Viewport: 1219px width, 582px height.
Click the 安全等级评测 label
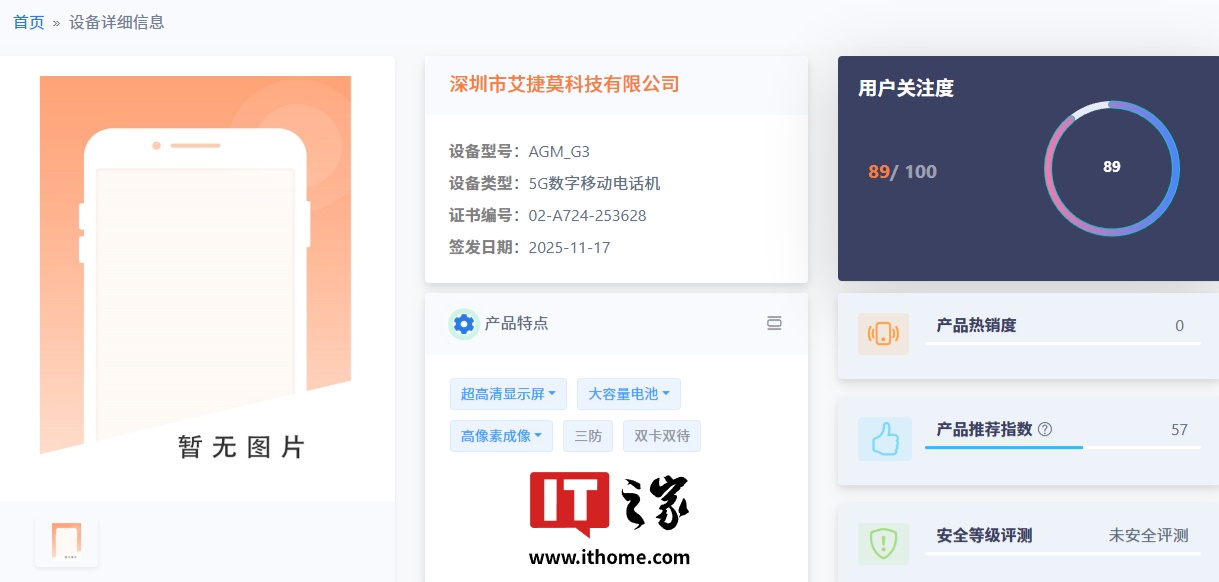point(984,535)
